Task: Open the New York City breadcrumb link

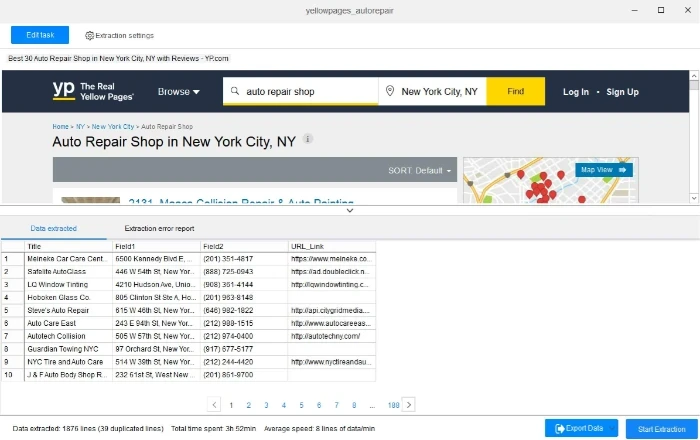Action: [x=112, y=127]
